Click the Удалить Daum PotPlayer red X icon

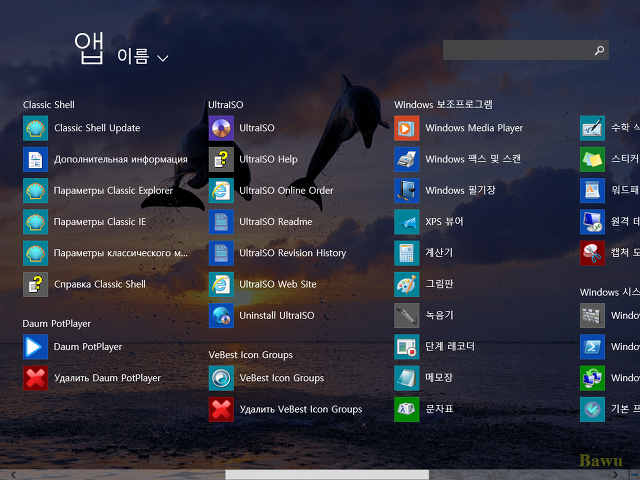(36, 378)
